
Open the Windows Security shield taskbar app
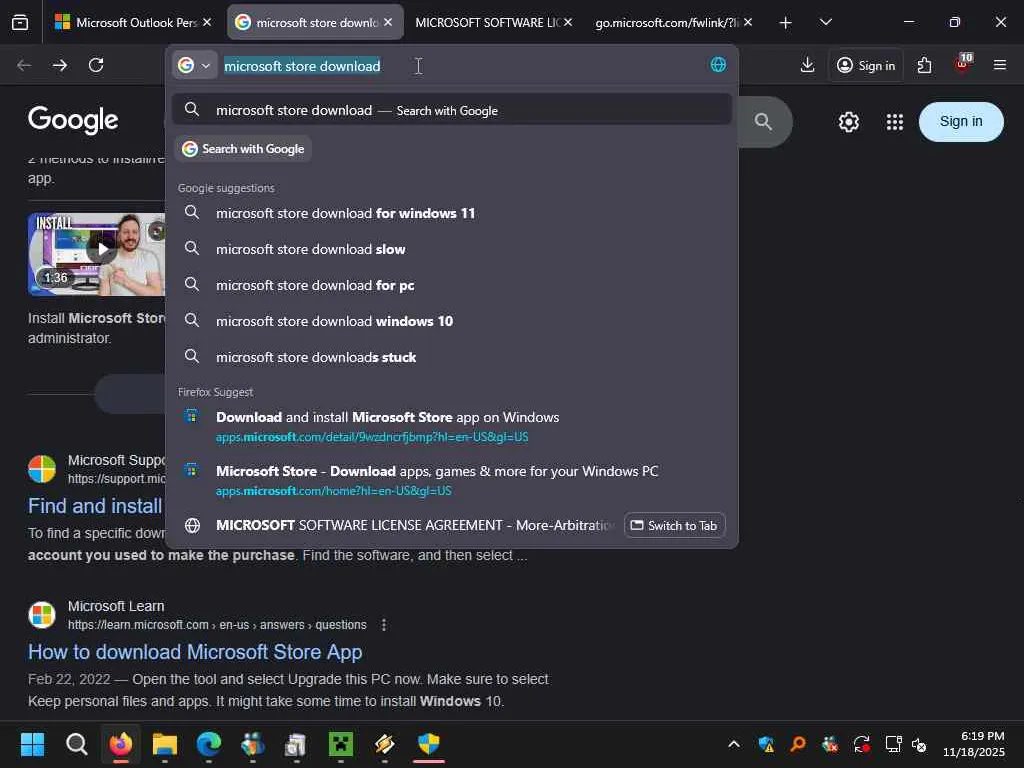pos(429,744)
